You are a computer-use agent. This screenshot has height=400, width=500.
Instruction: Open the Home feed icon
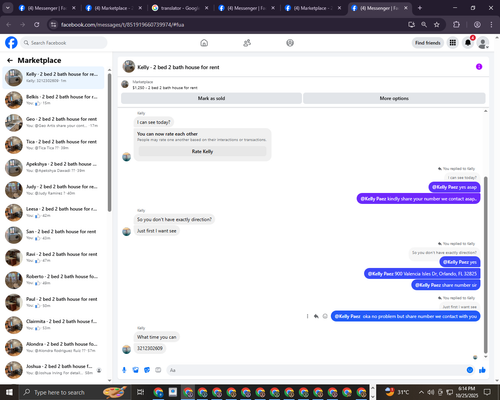point(204,43)
